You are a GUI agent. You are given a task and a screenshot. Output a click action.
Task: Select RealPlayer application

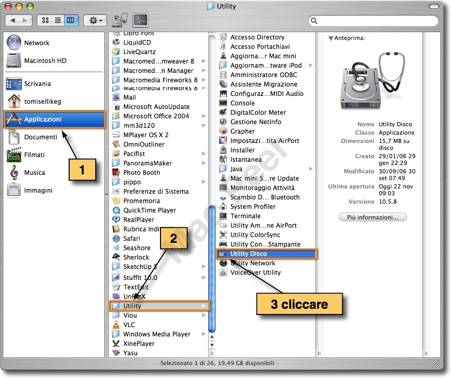click(x=138, y=220)
